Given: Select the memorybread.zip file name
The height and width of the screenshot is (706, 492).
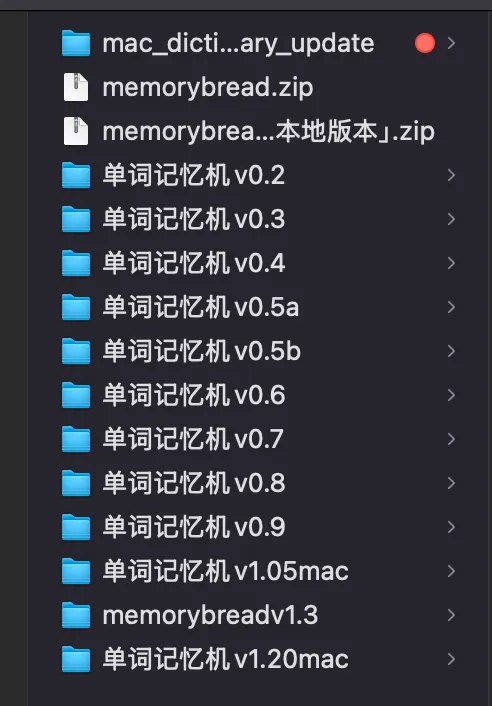Looking at the screenshot, I should coord(208,87).
